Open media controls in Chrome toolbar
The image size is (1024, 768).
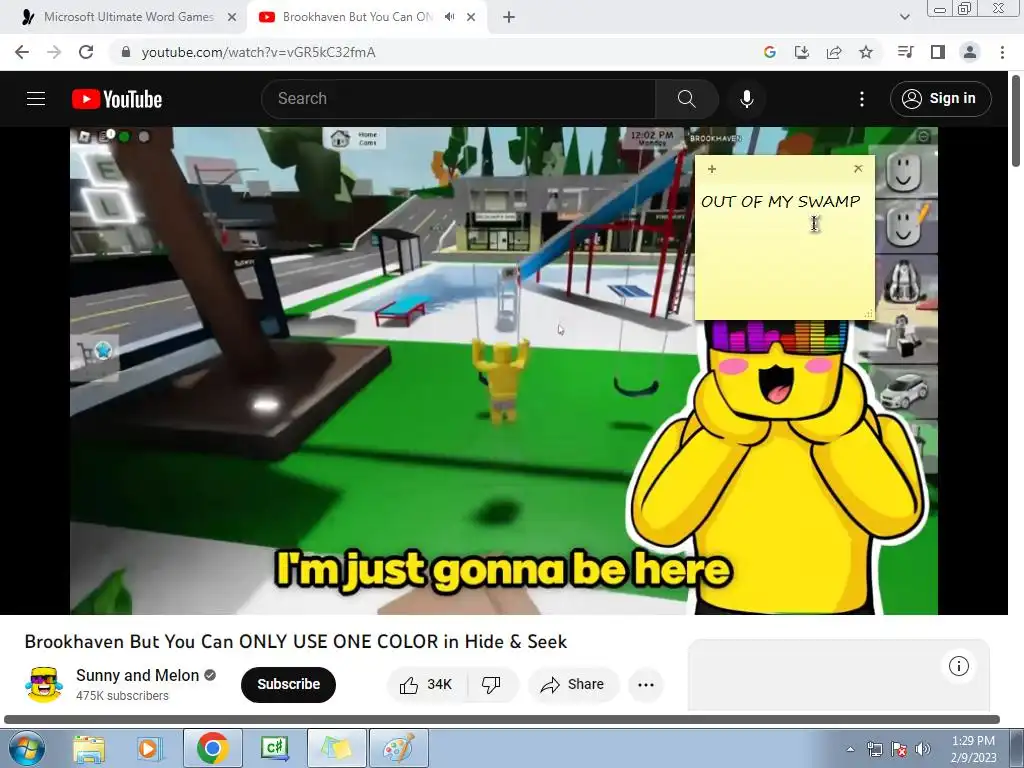tap(905, 52)
